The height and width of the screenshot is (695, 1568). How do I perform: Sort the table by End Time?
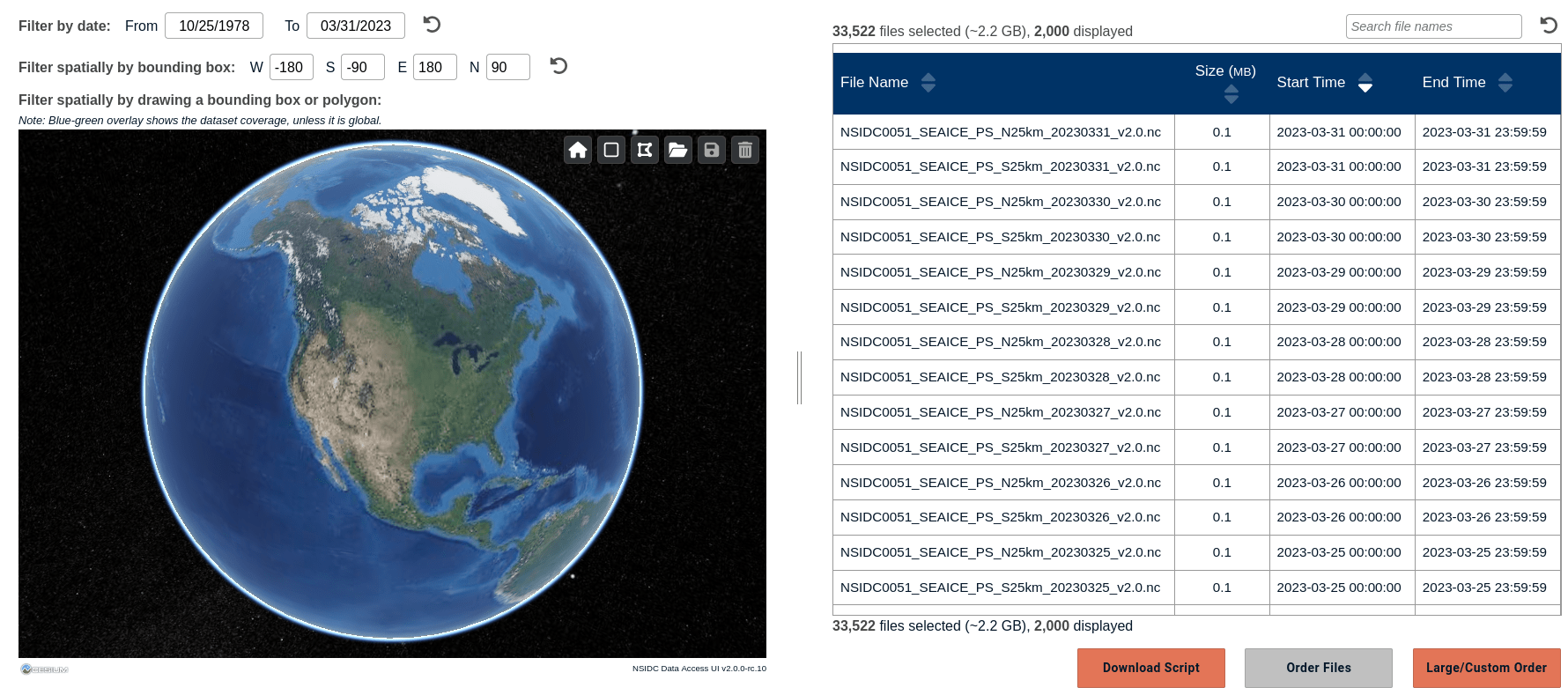click(1505, 83)
